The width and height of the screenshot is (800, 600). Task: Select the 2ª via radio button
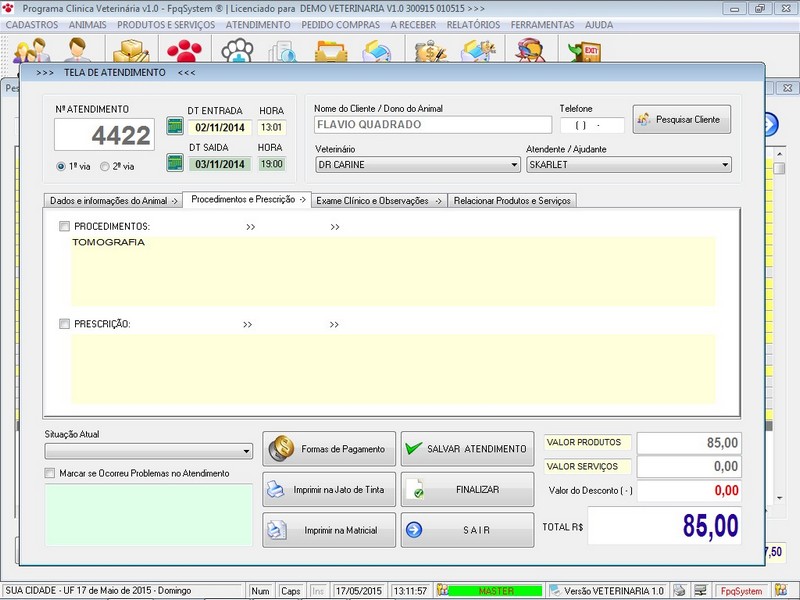(x=104, y=167)
